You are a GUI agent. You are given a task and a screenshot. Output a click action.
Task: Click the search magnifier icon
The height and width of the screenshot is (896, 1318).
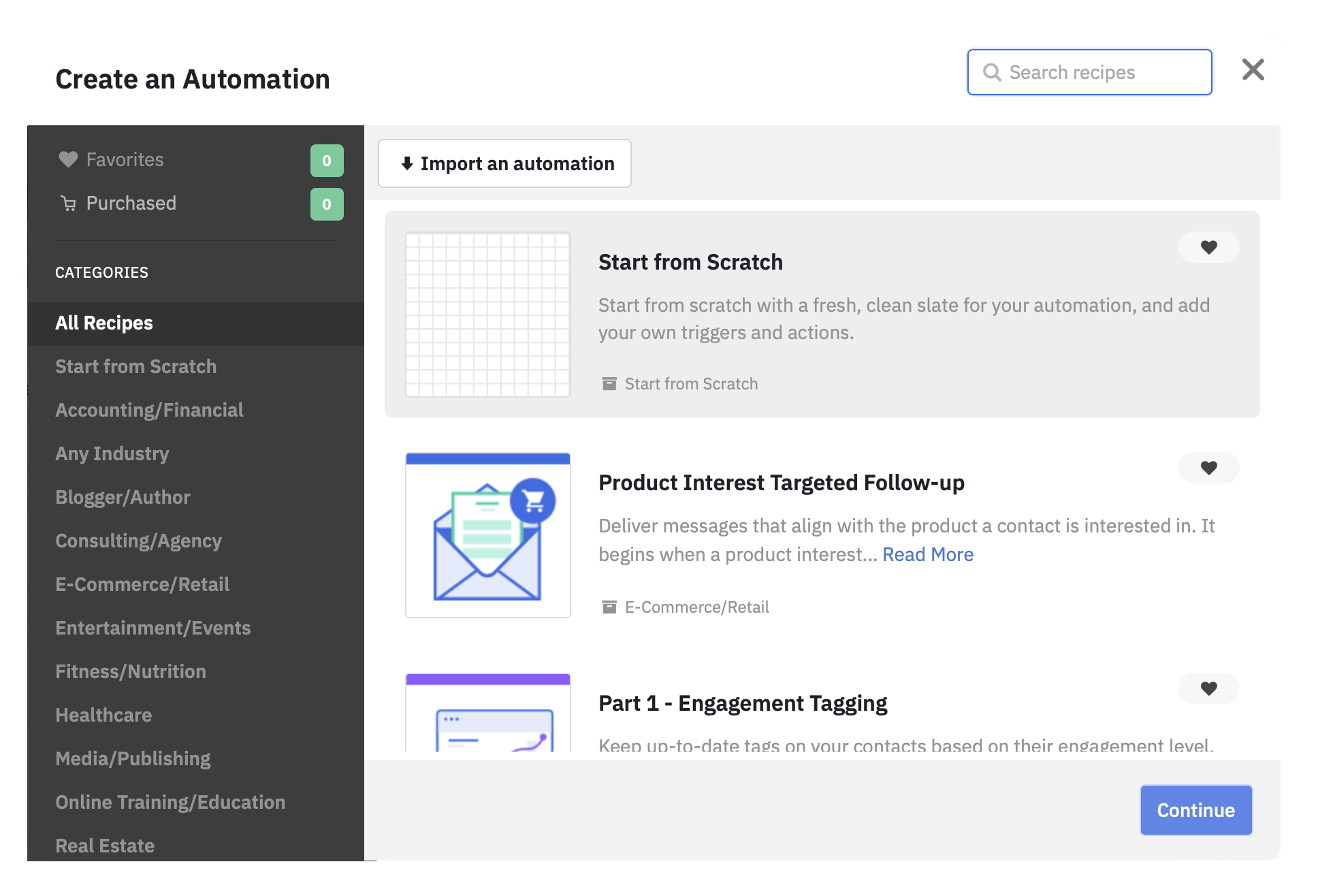(x=992, y=72)
